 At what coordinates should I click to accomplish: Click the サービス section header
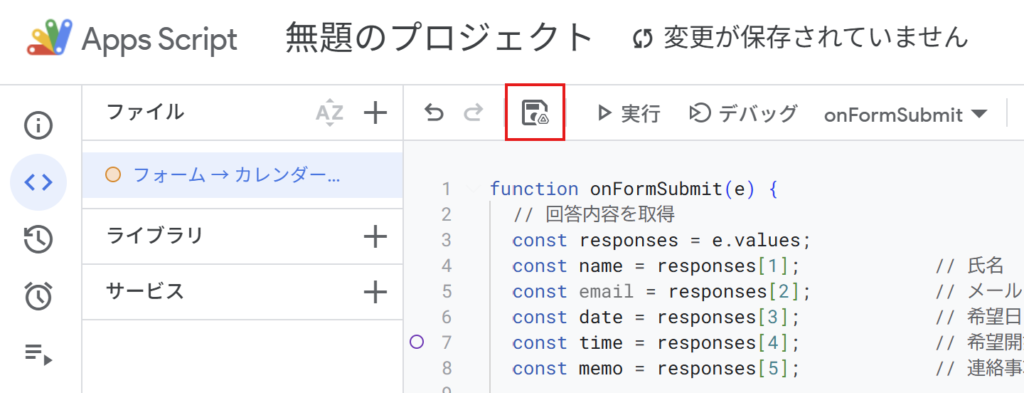tap(145, 291)
